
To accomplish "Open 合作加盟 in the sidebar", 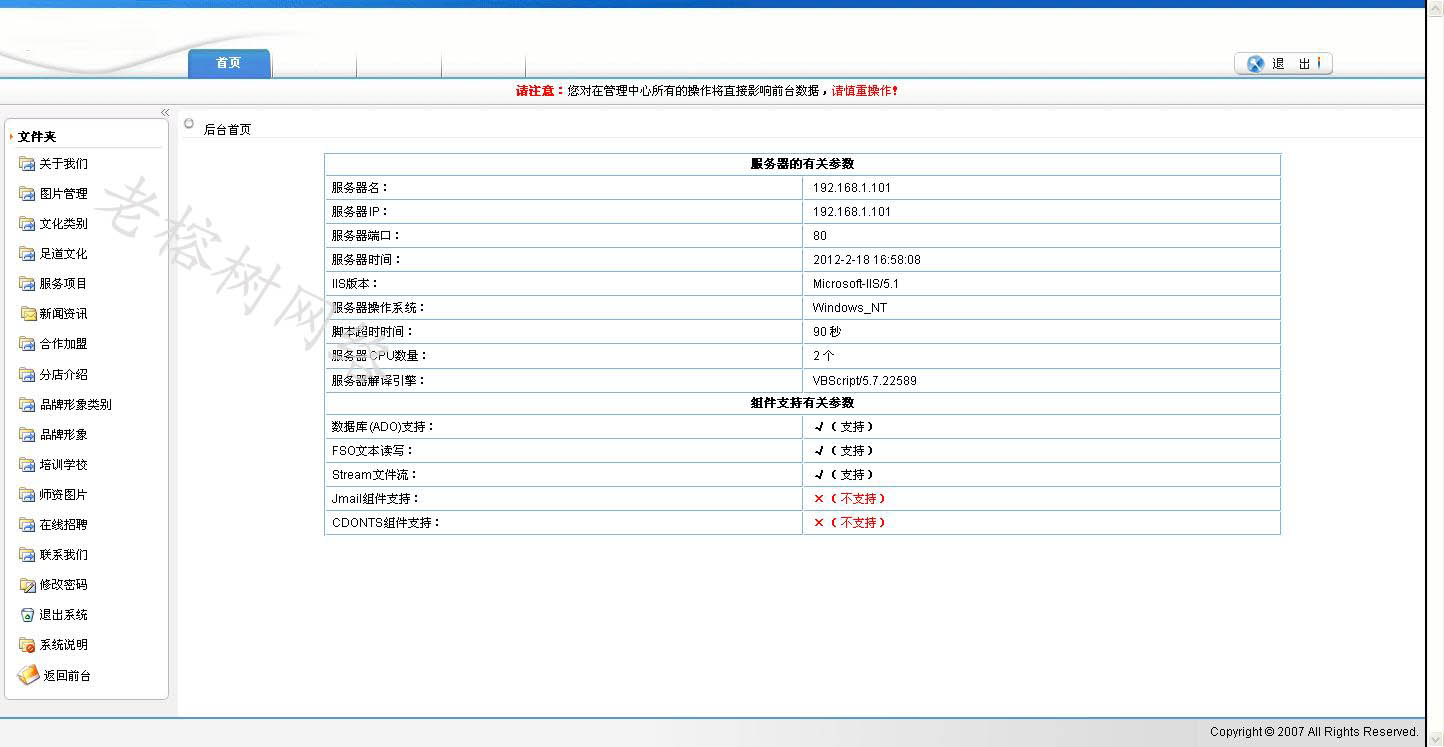I will pyautogui.click(x=64, y=344).
